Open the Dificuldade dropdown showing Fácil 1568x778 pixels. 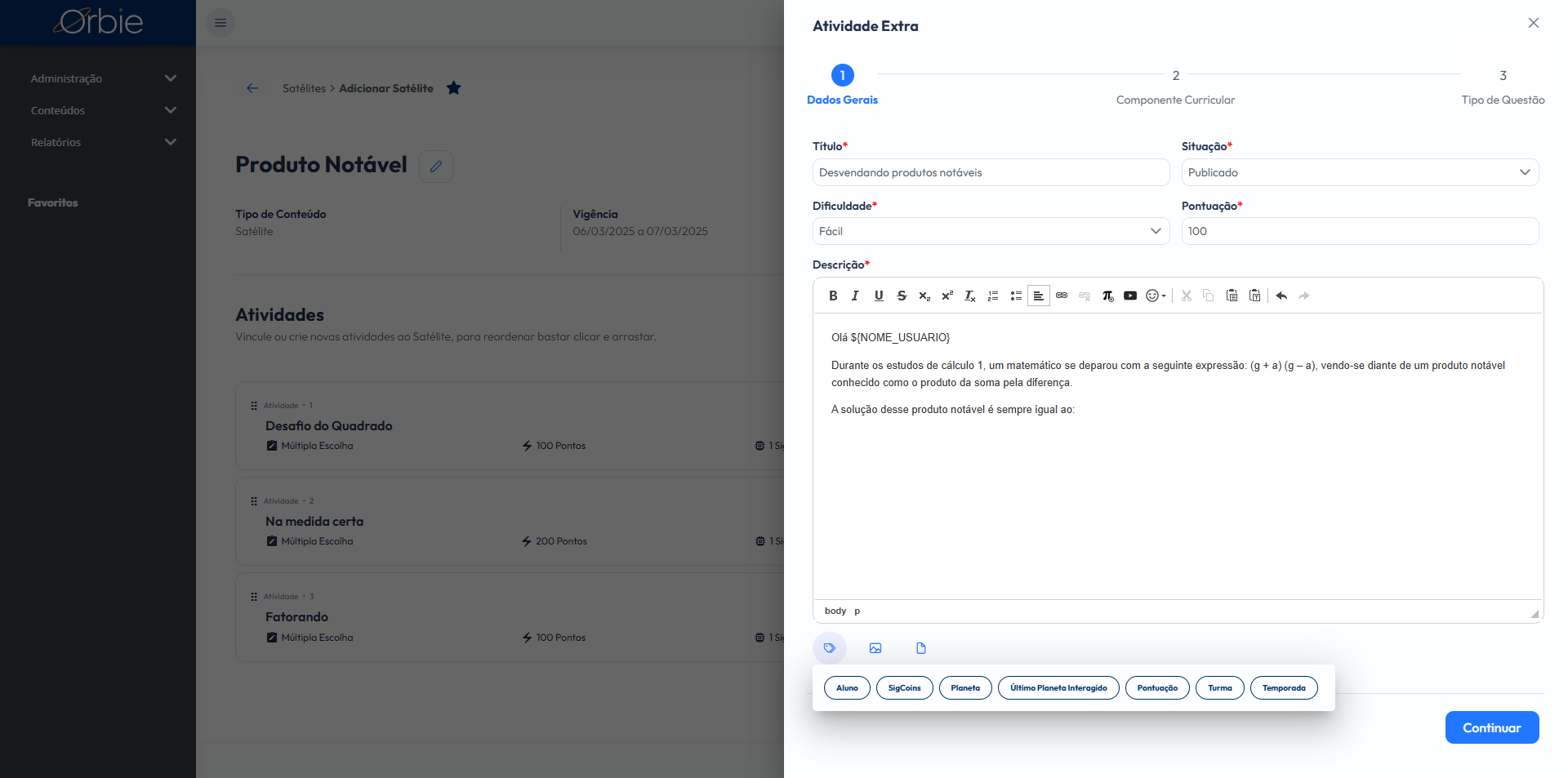pos(991,231)
